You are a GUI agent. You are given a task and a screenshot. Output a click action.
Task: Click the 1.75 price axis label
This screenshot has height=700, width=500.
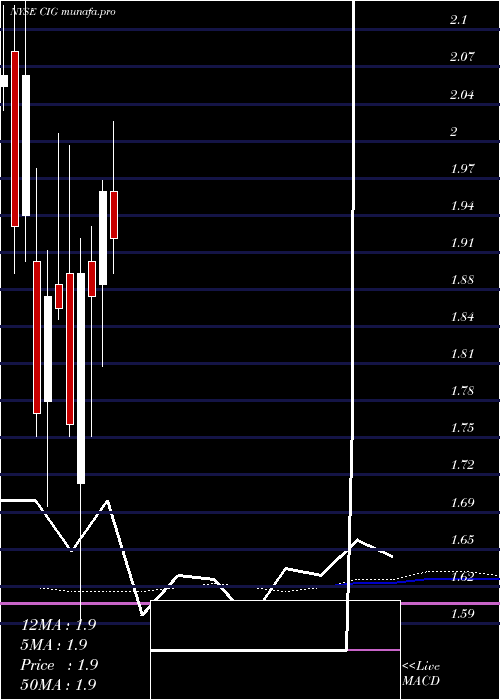(x=462, y=428)
